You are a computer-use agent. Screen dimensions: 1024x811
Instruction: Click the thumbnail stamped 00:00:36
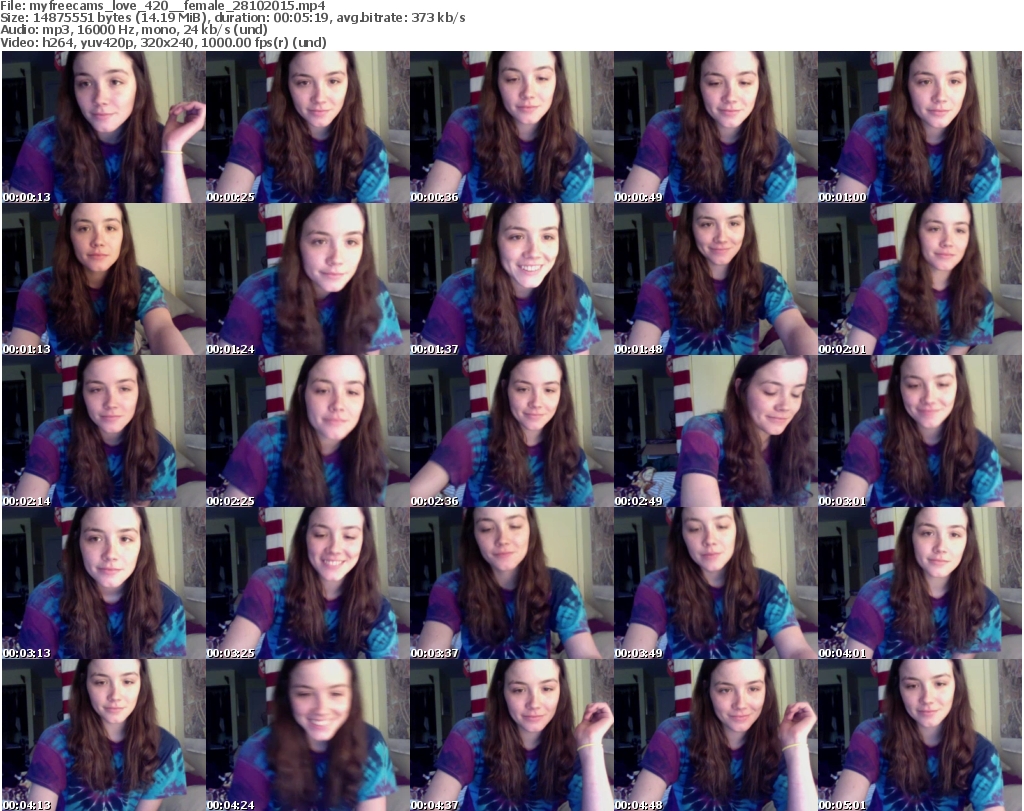(x=511, y=127)
